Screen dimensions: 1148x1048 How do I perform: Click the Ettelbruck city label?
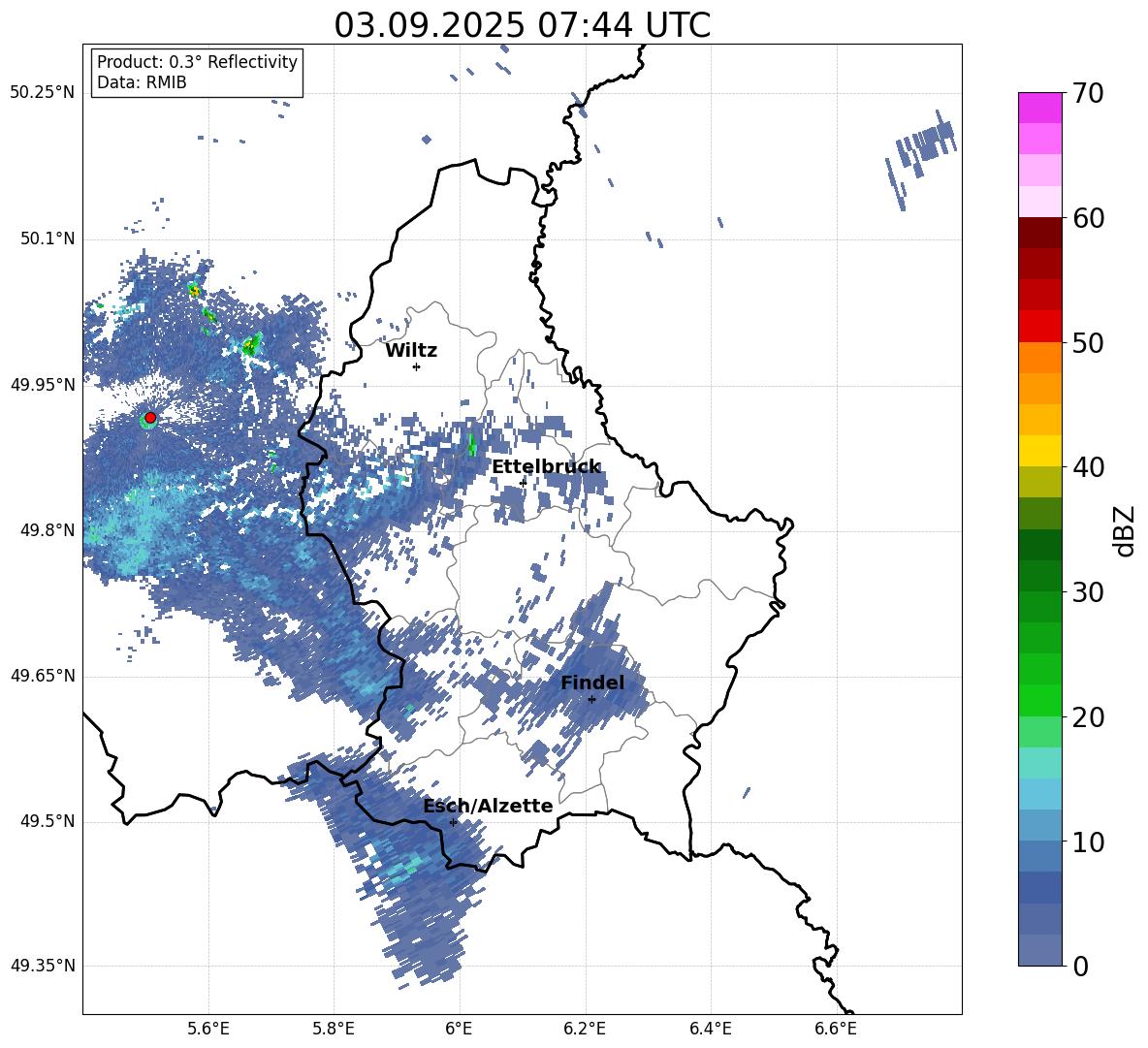(546, 467)
